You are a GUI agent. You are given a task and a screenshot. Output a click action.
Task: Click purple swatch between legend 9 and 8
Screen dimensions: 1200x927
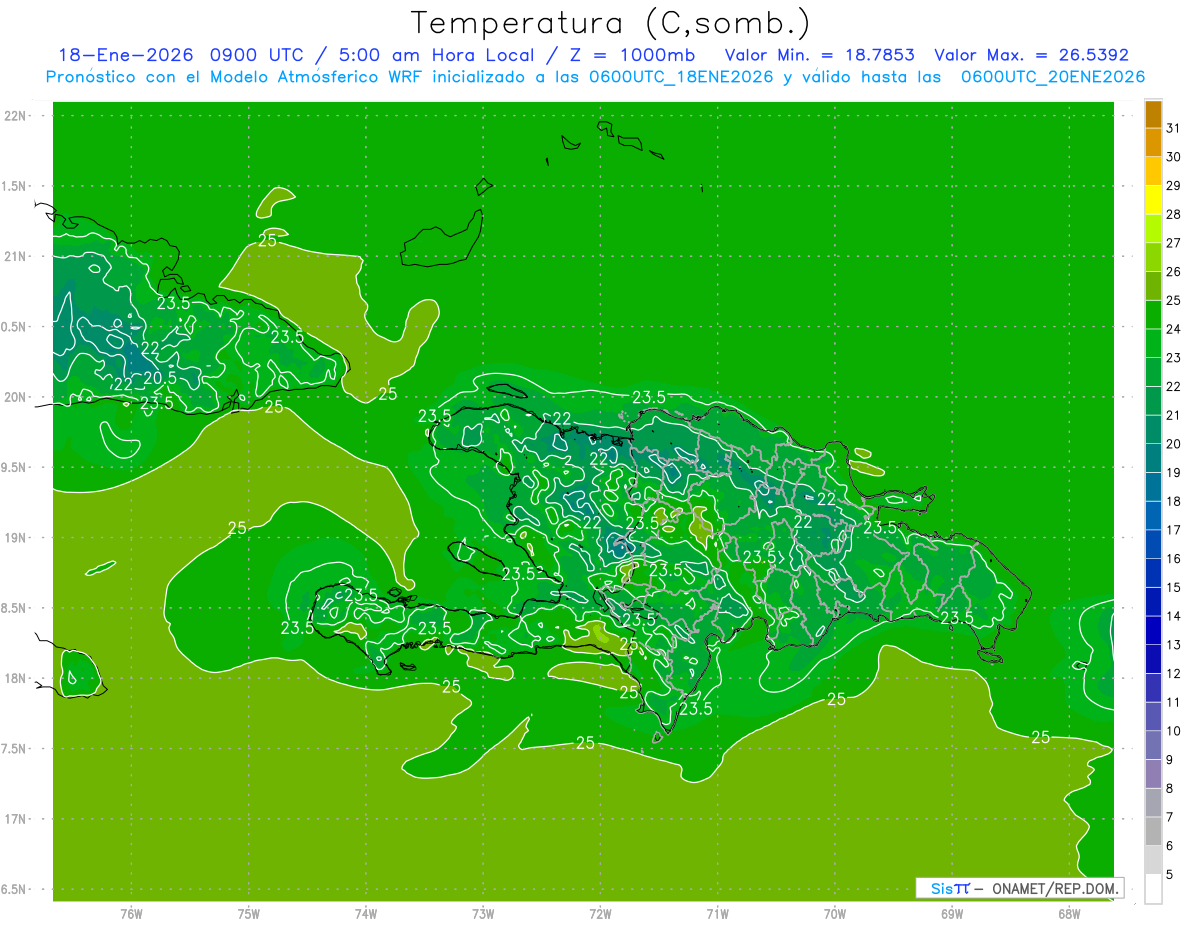(1153, 774)
